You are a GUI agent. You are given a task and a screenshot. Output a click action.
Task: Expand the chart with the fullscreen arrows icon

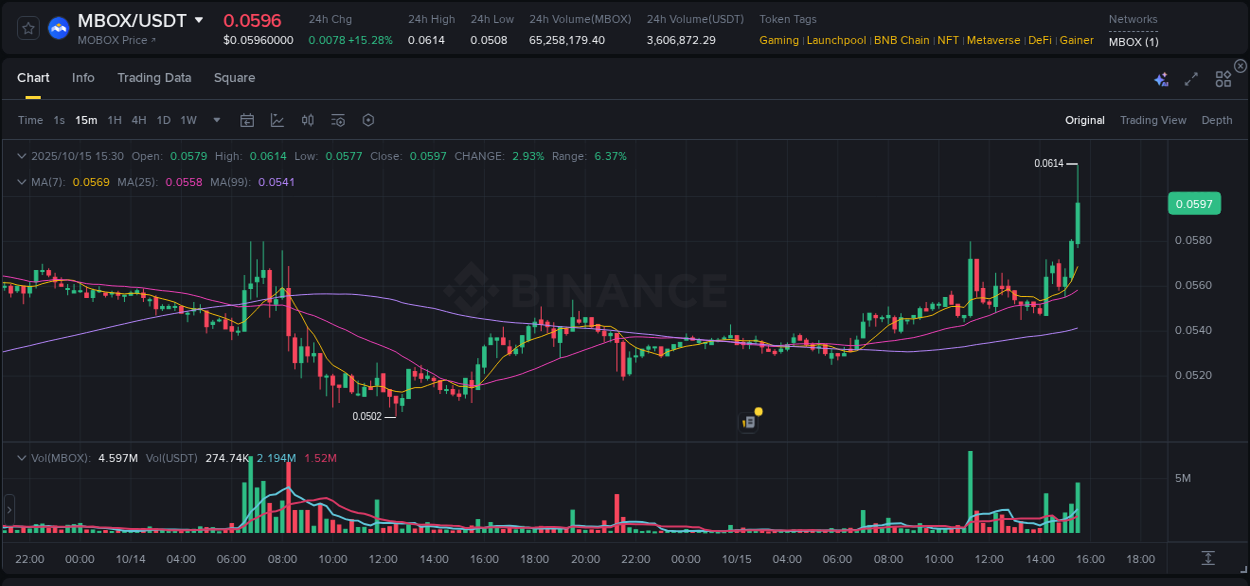1190,78
